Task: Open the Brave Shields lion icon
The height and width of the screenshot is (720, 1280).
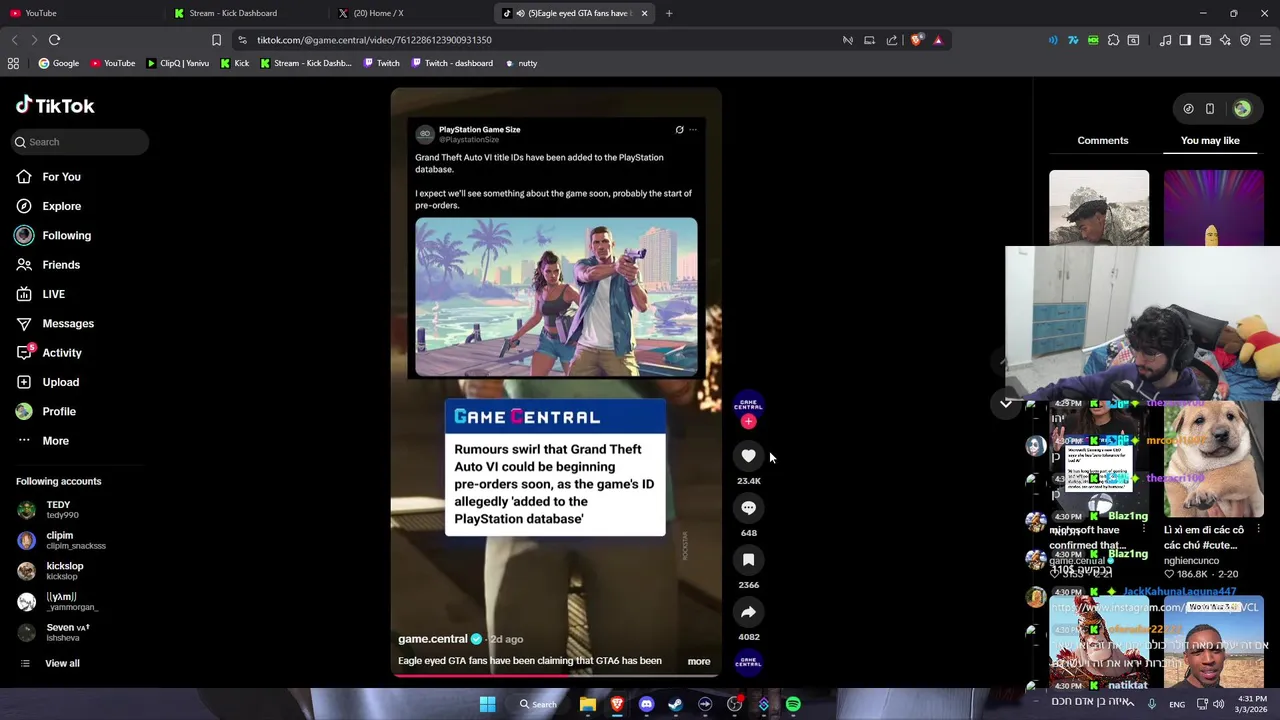Action: click(917, 40)
